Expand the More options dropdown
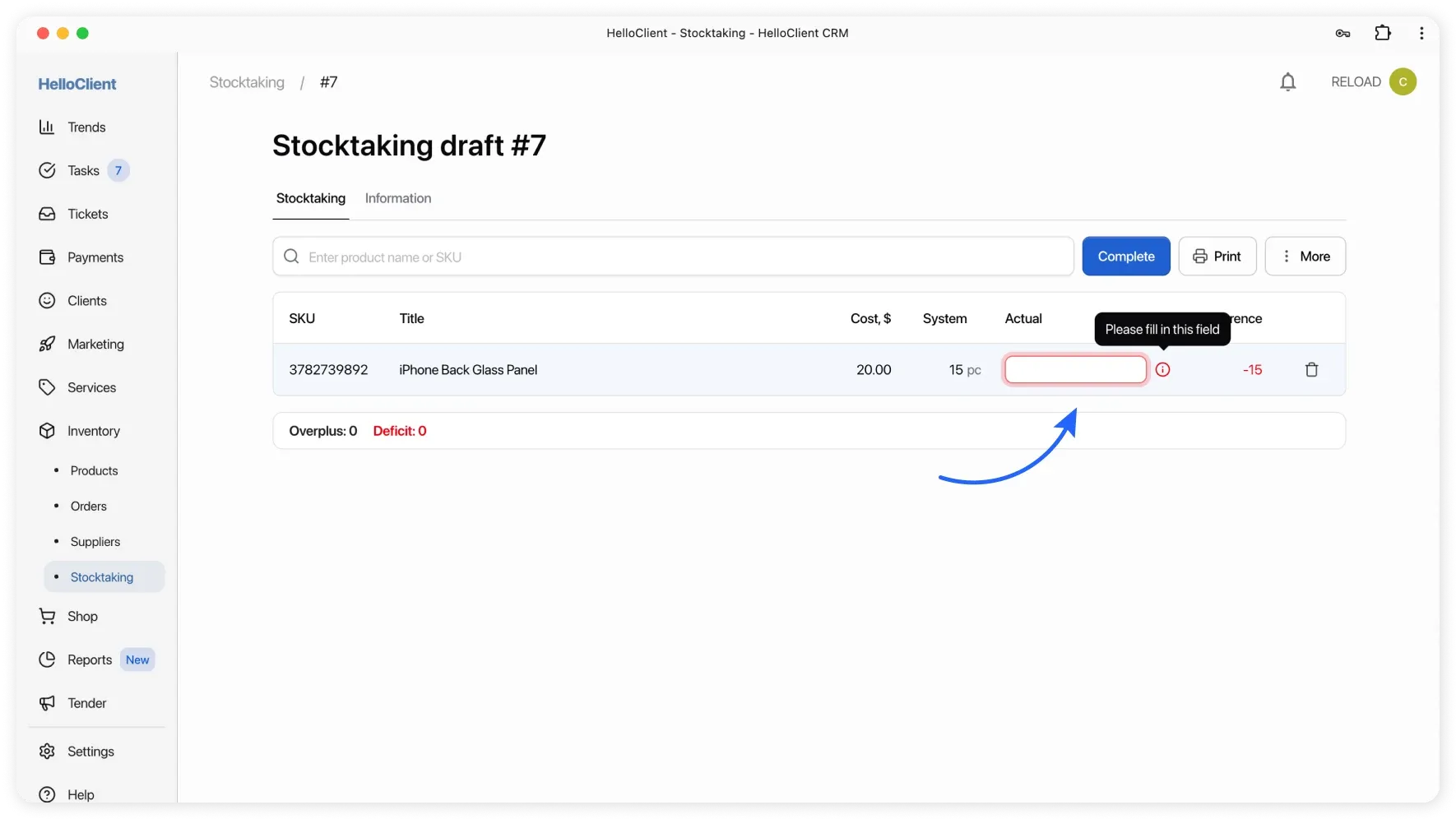This screenshot has height=819, width=1456. click(1305, 257)
